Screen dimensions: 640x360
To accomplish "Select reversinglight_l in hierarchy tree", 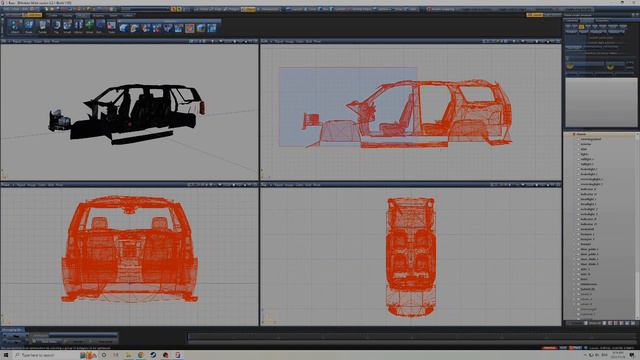I will click(x=591, y=184).
